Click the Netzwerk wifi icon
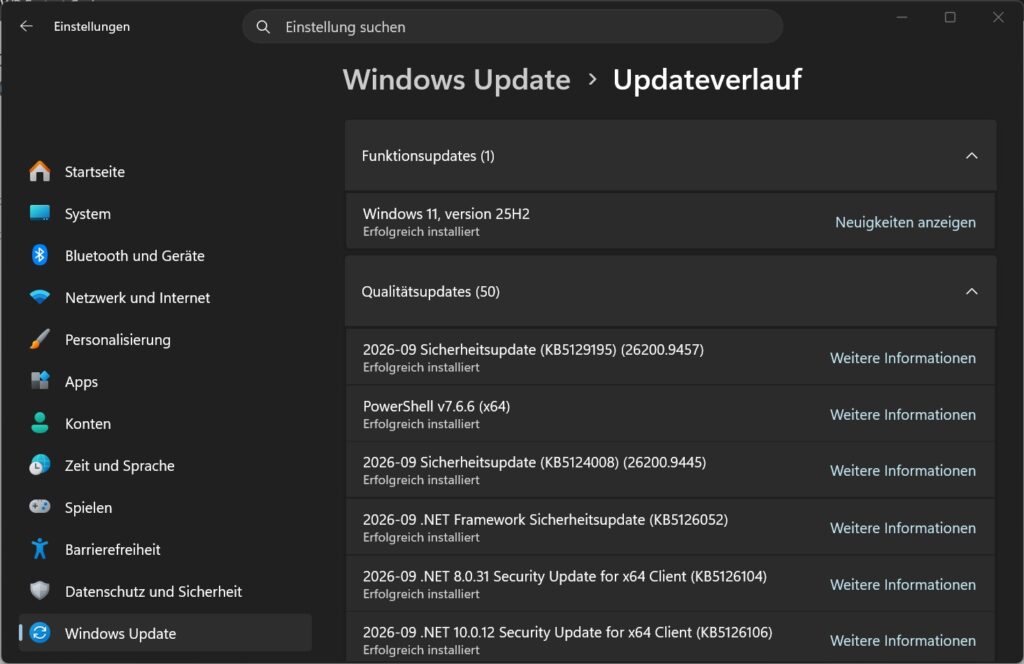This screenshot has height=664, width=1024. coord(40,297)
